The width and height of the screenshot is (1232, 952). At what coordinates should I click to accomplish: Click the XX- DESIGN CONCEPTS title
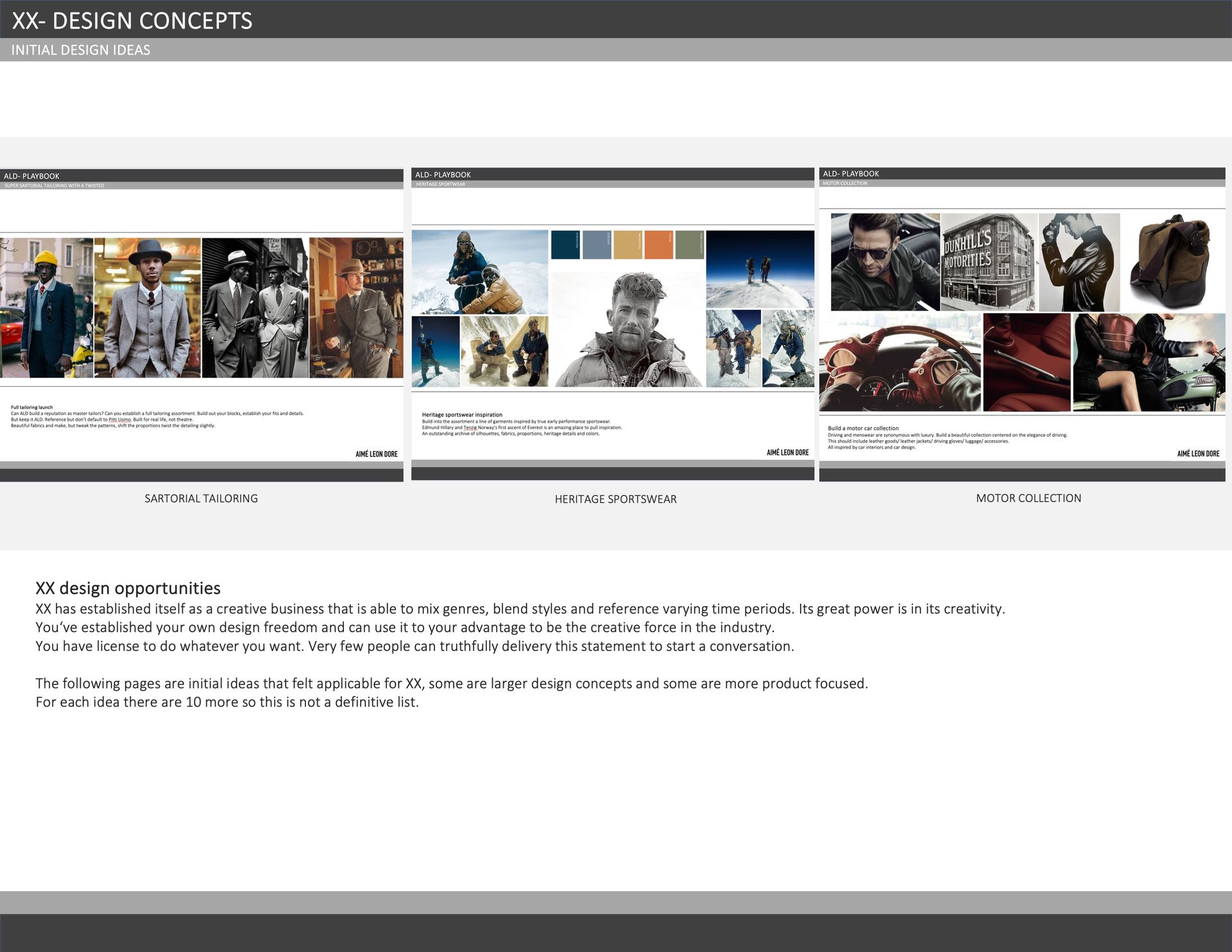(x=132, y=21)
